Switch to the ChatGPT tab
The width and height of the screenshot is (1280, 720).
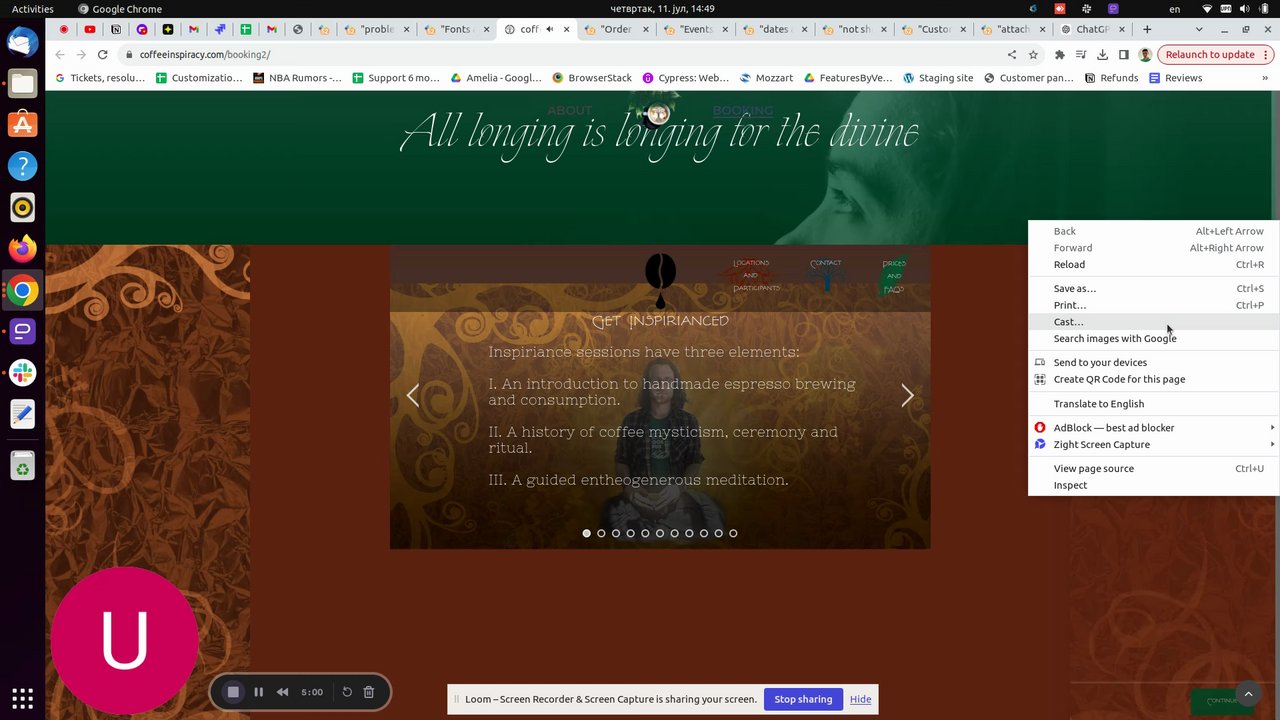pos(1095,29)
